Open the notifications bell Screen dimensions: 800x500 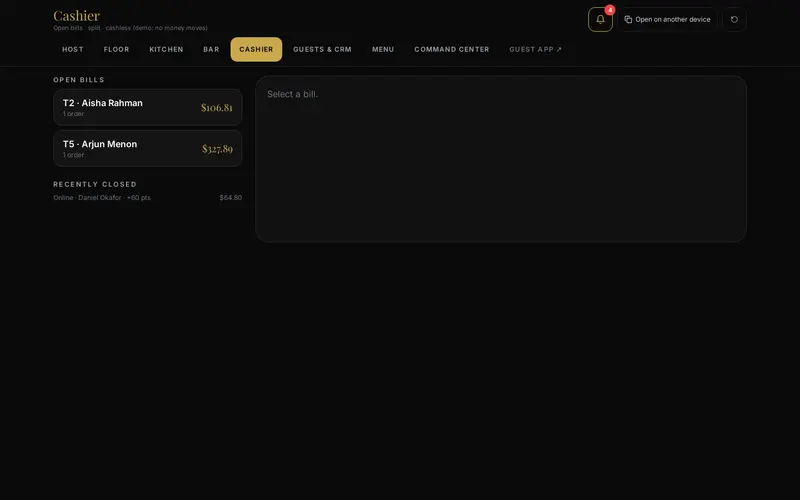[600, 19]
